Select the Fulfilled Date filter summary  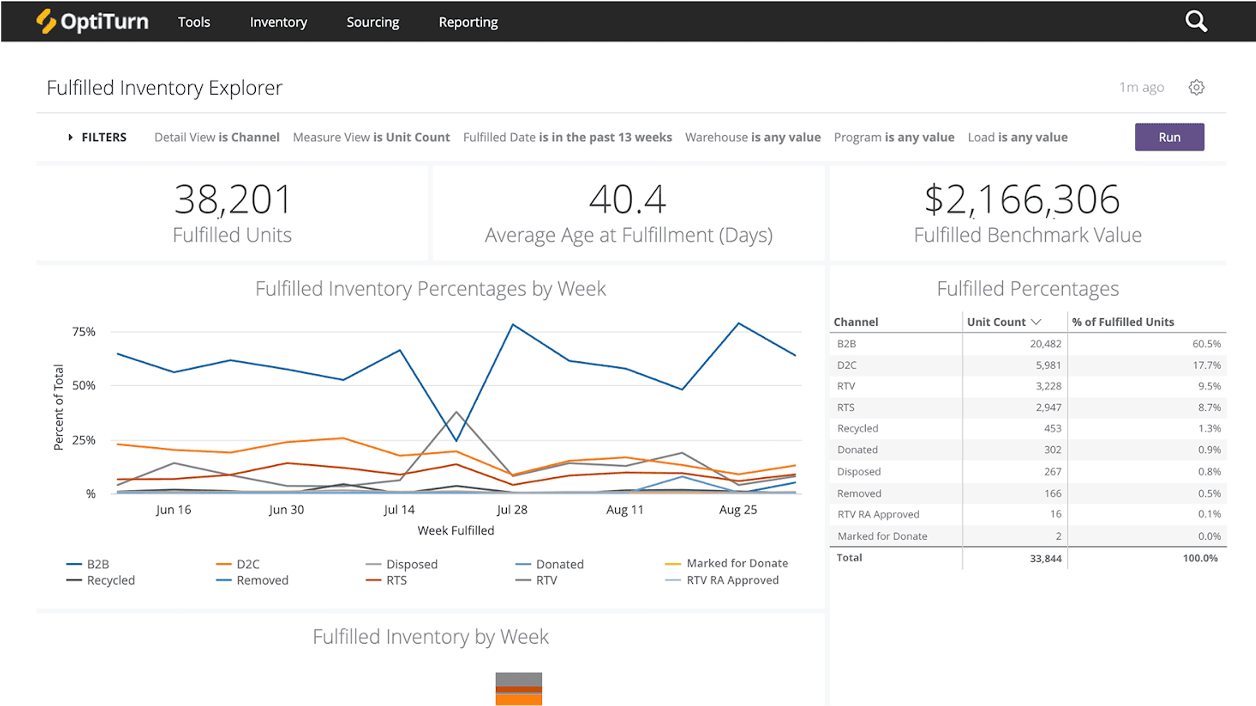(567, 137)
